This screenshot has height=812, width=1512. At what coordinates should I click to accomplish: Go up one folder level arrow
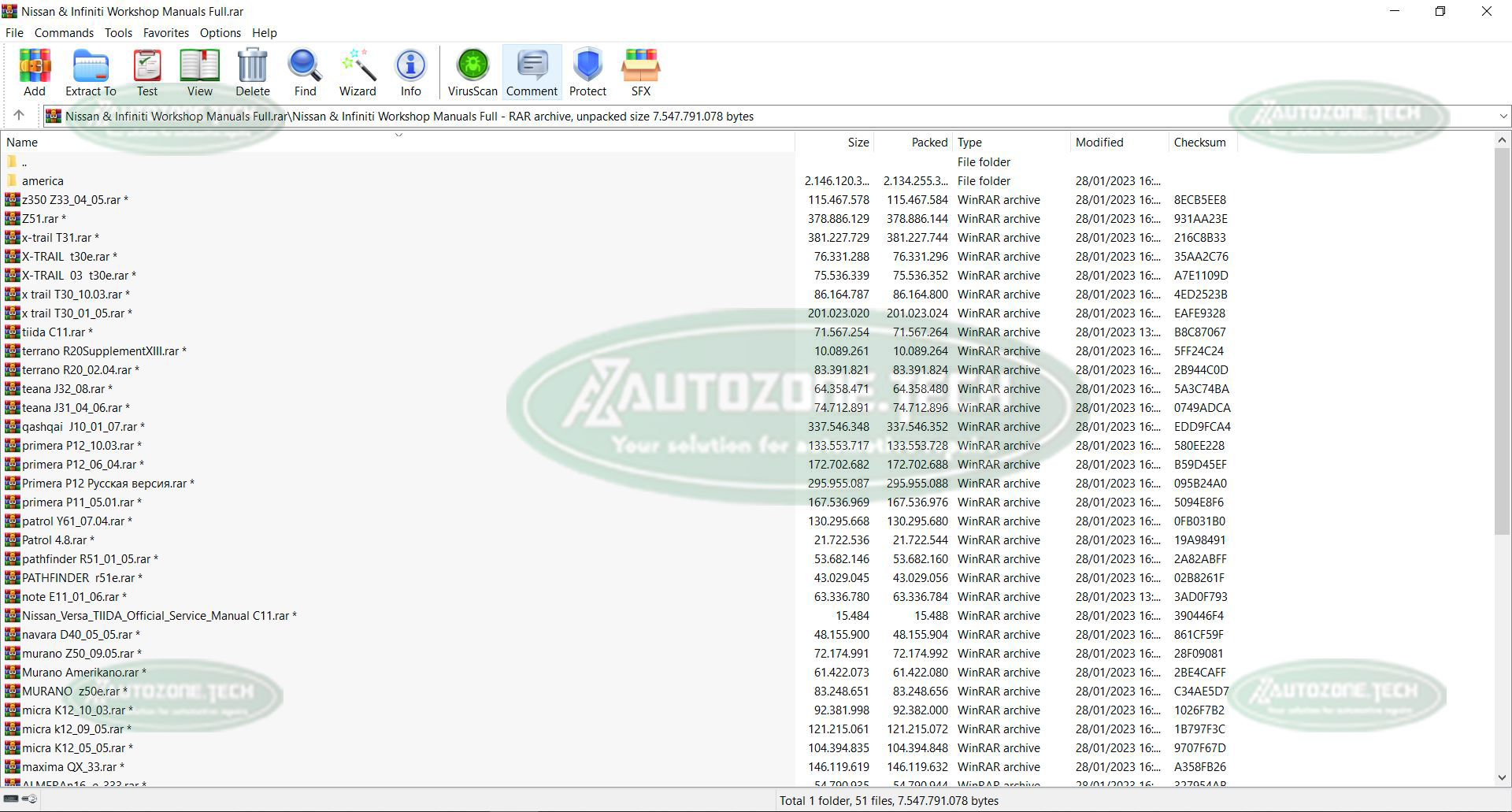pos(19,116)
